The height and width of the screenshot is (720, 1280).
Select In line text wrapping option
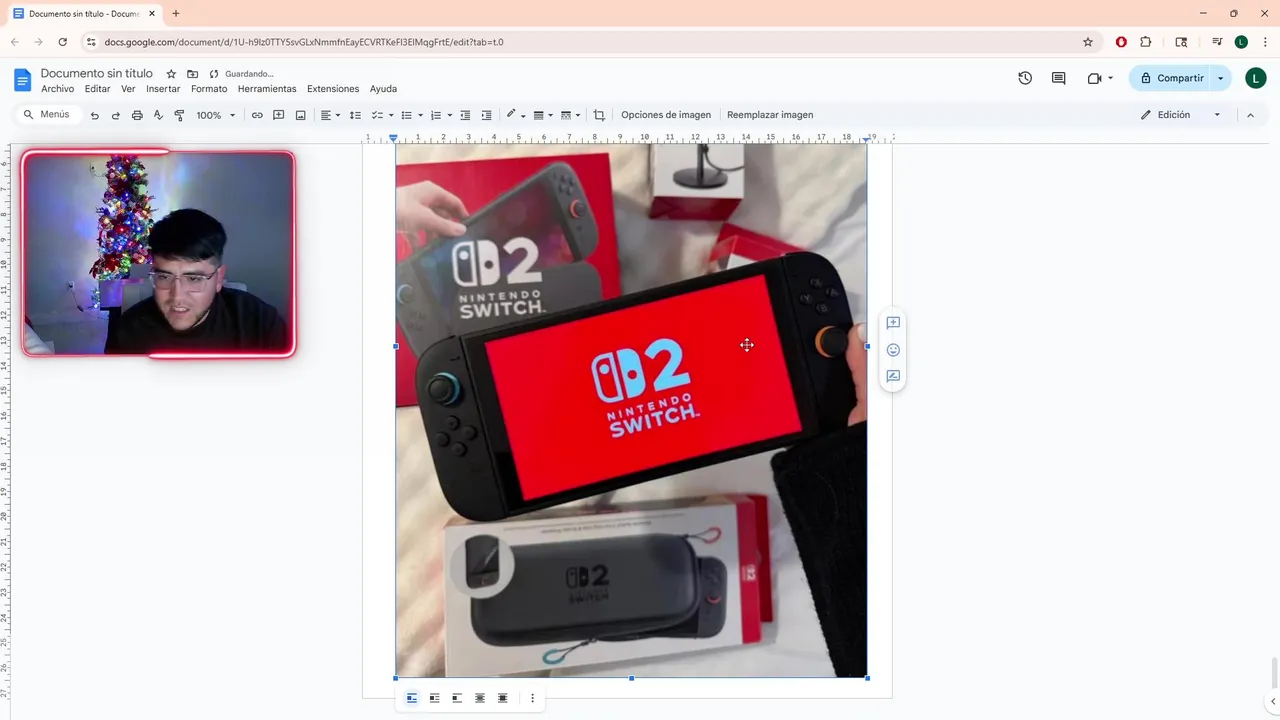tap(411, 698)
